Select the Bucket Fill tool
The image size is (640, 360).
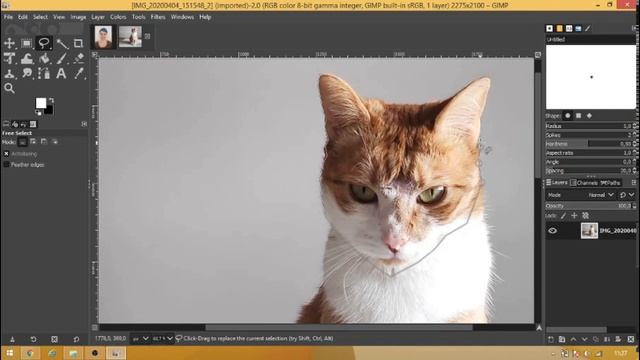coord(44,58)
